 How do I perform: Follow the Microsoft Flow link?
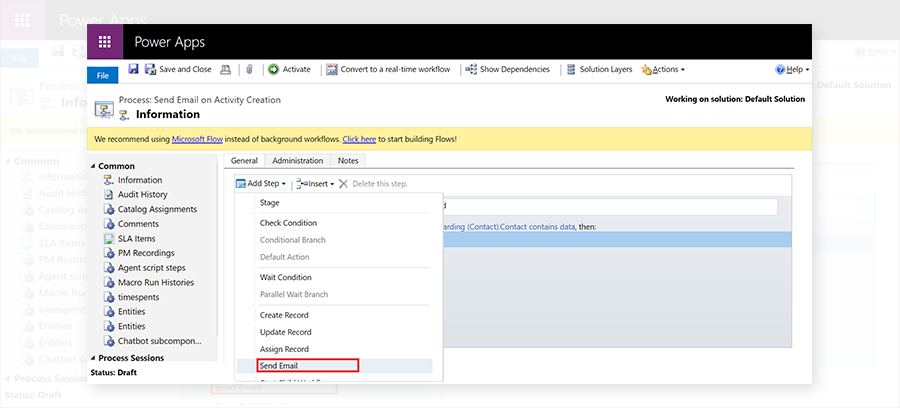click(197, 139)
